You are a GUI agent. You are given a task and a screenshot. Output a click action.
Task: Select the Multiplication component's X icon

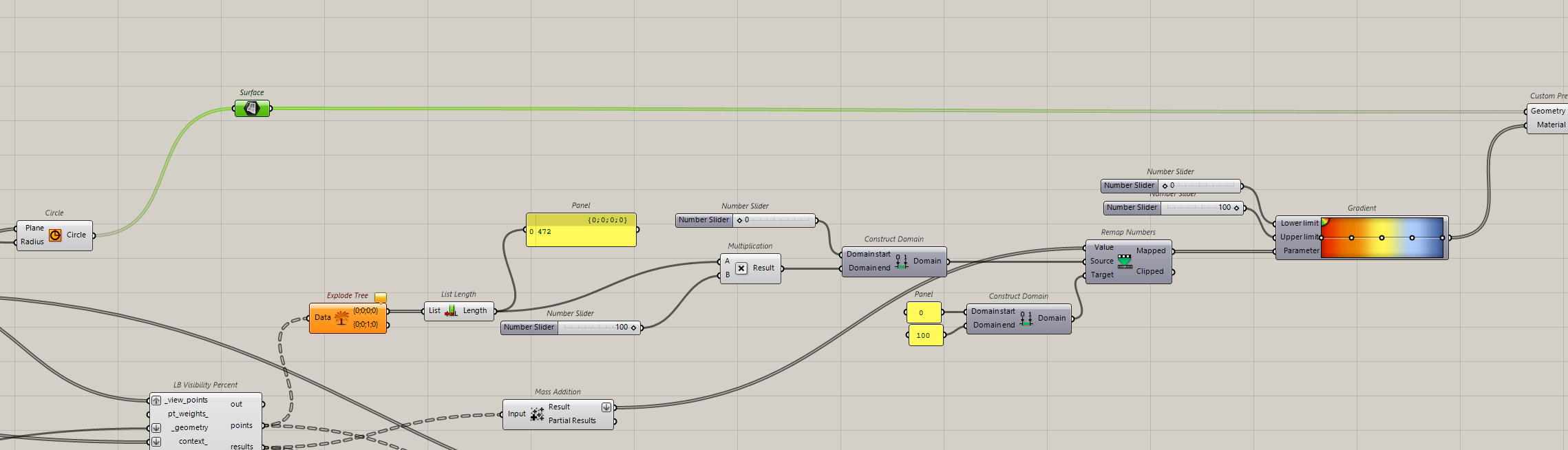click(741, 268)
